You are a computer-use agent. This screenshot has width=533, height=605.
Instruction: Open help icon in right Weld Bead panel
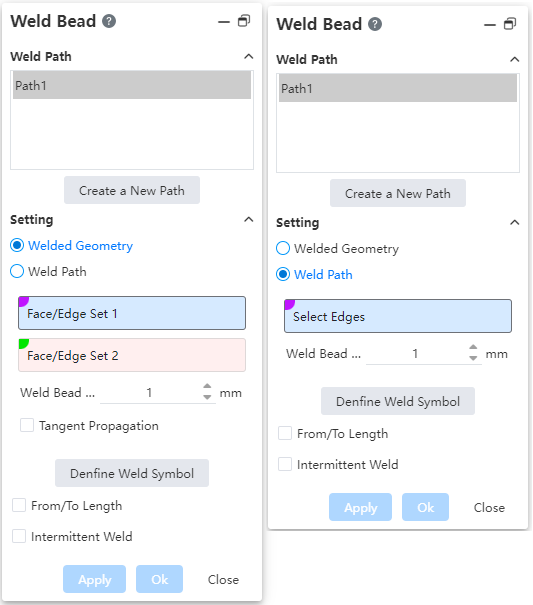pos(375,24)
